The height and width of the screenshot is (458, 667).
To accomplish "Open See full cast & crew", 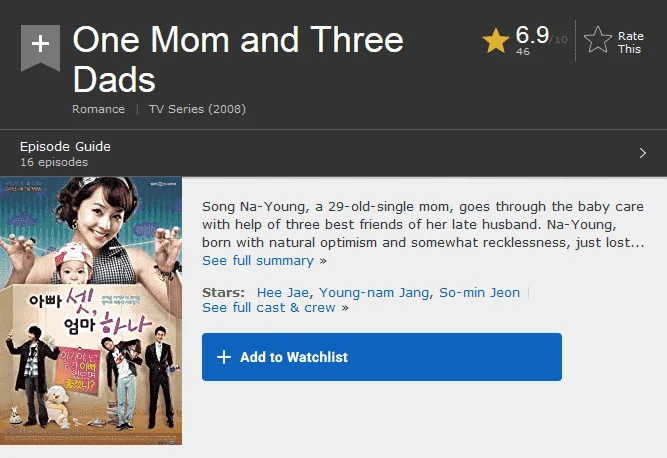I will (x=275, y=307).
